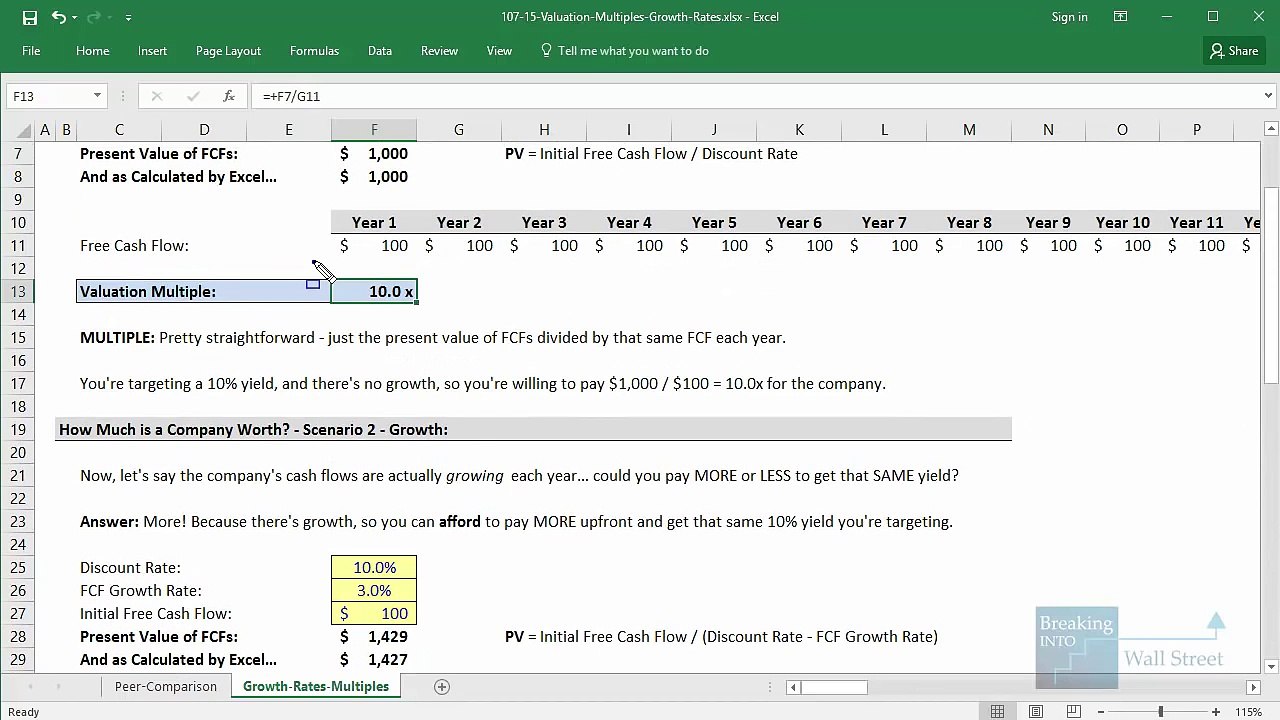Viewport: 1280px width, 720px height.
Task: Click the Year 1 header cell
Action: point(374,223)
